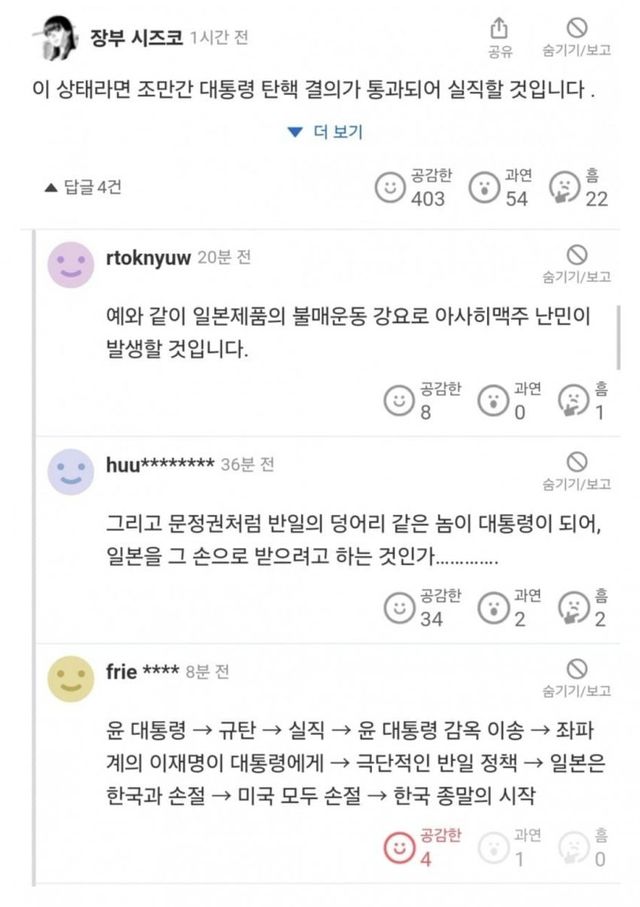Image resolution: width=640 pixels, height=907 pixels.
Task: React 공감한 smiley on main post (403)
Action: [x=390, y=187]
